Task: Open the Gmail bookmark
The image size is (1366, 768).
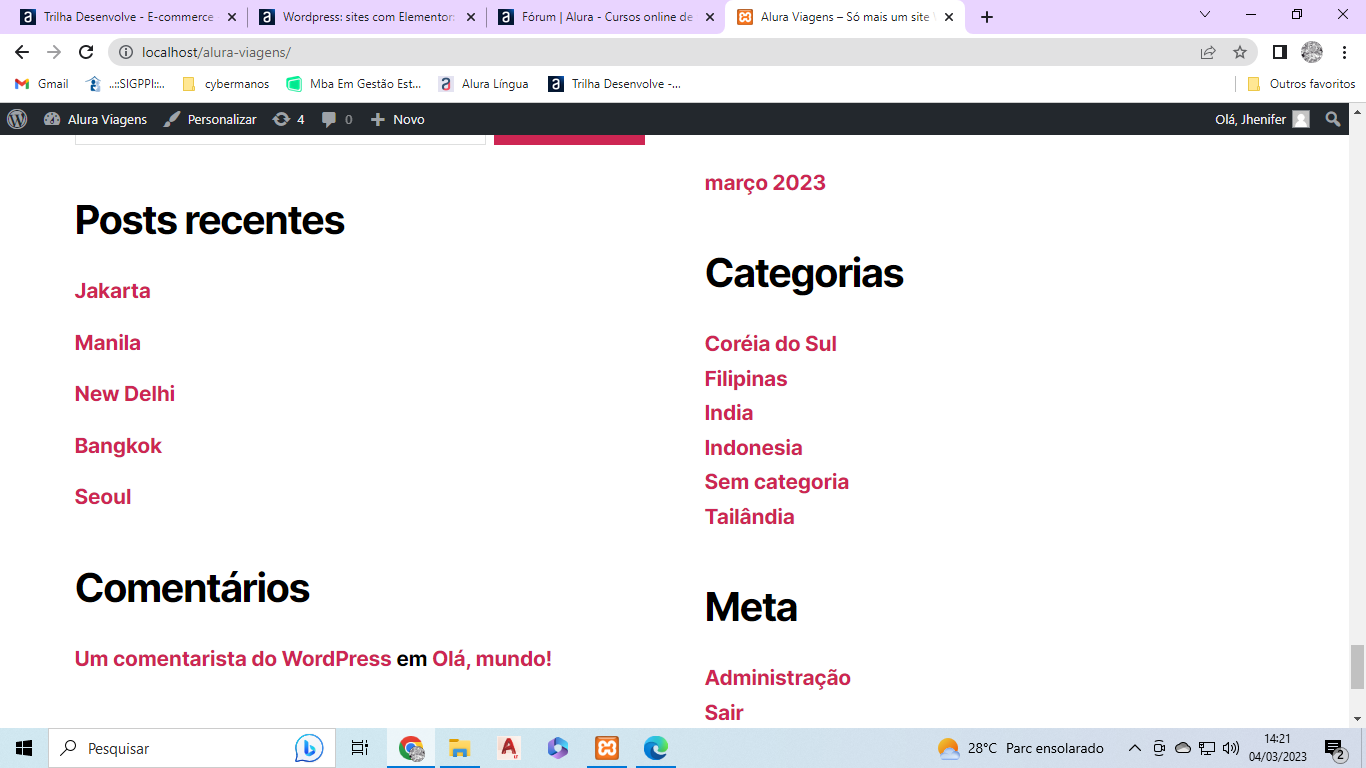Action: coord(42,84)
